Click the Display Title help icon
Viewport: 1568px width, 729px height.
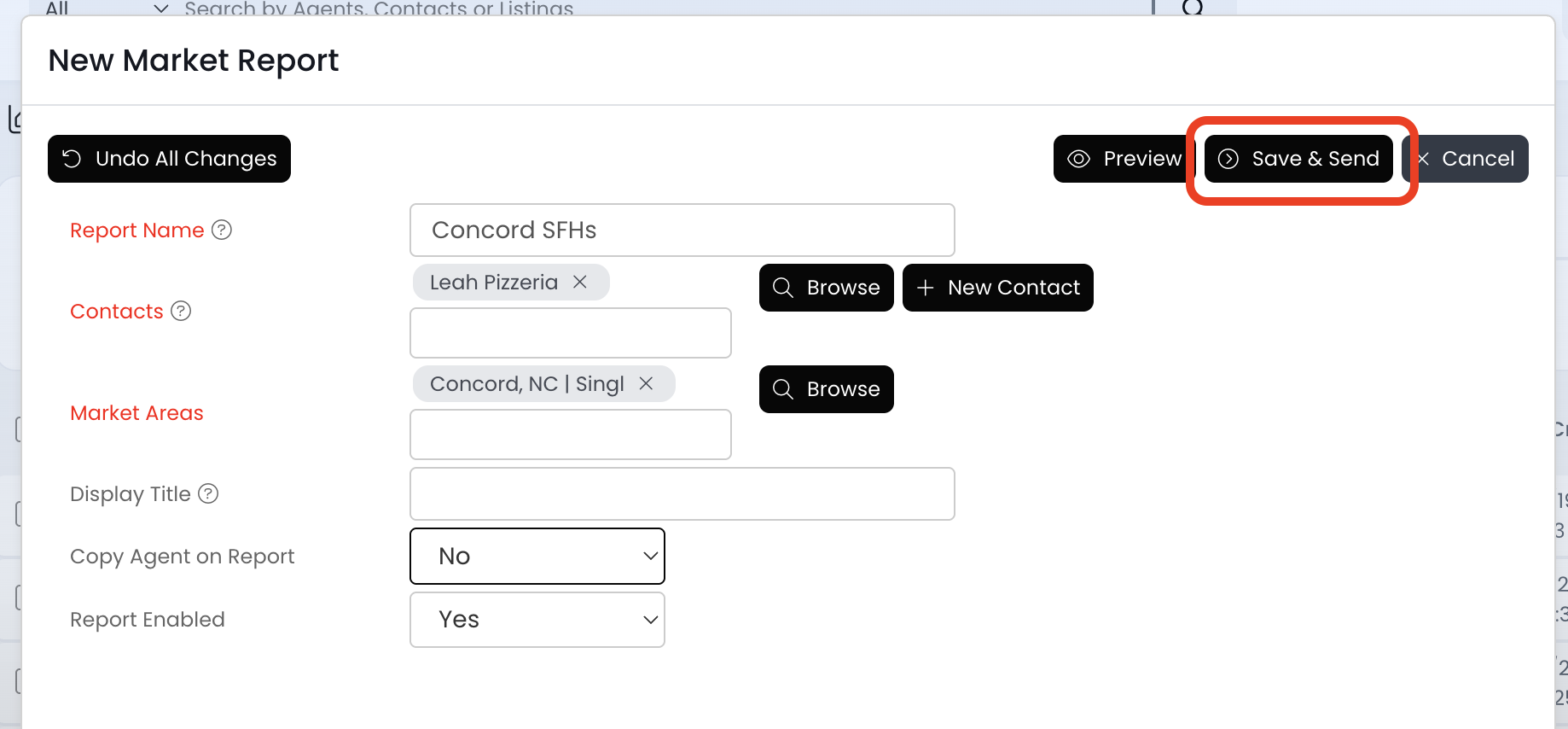(x=208, y=493)
